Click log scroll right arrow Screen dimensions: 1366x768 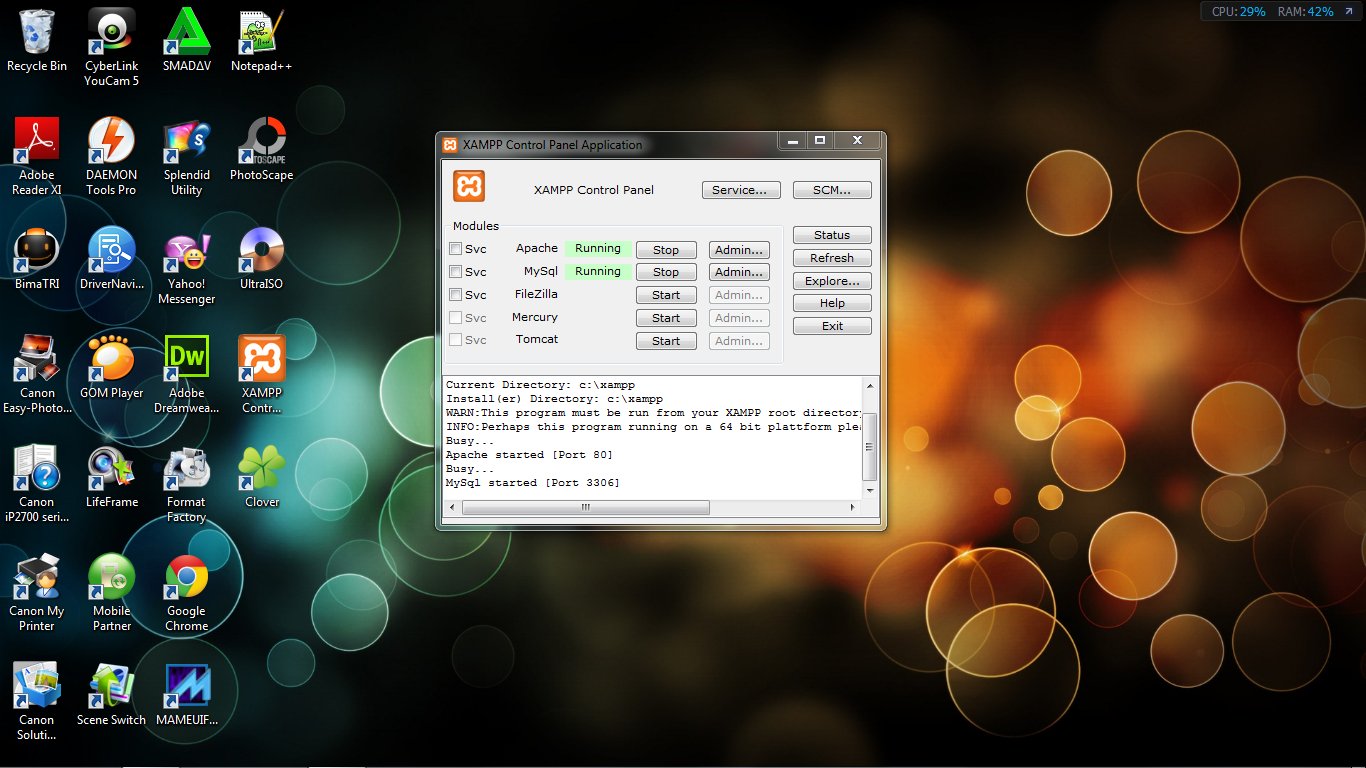click(x=853, y=508)
